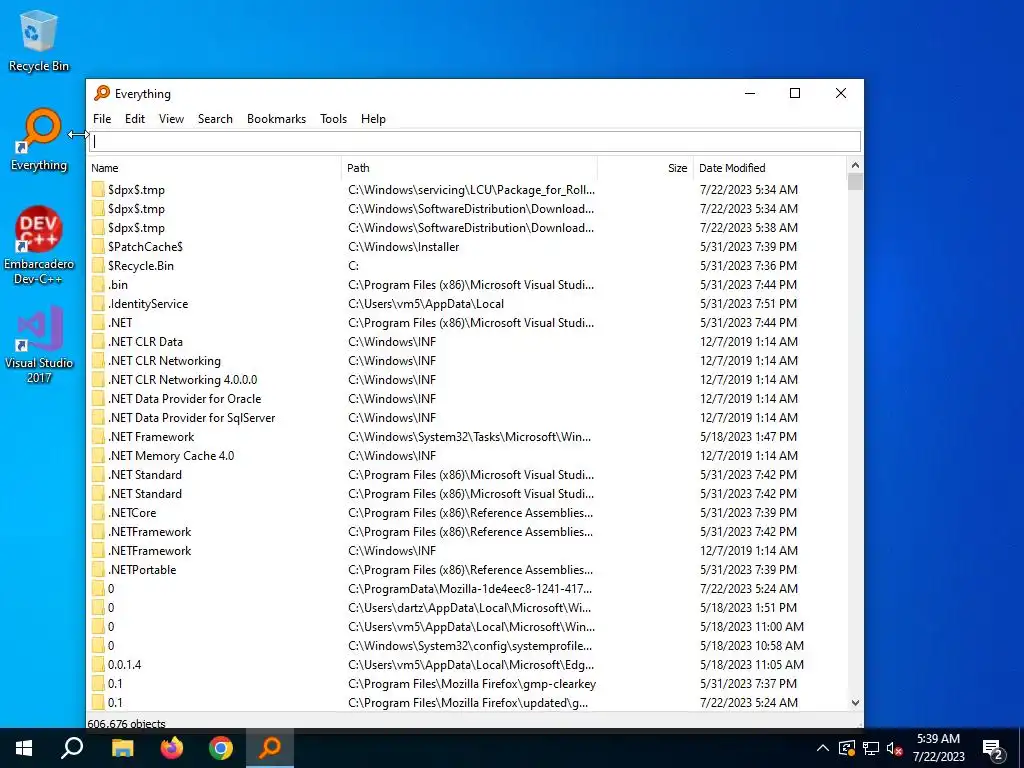Click date 7/22/2023 5:38 AM cell
The width and height of the screenshot is (1024, 768).
coord(748,228)
